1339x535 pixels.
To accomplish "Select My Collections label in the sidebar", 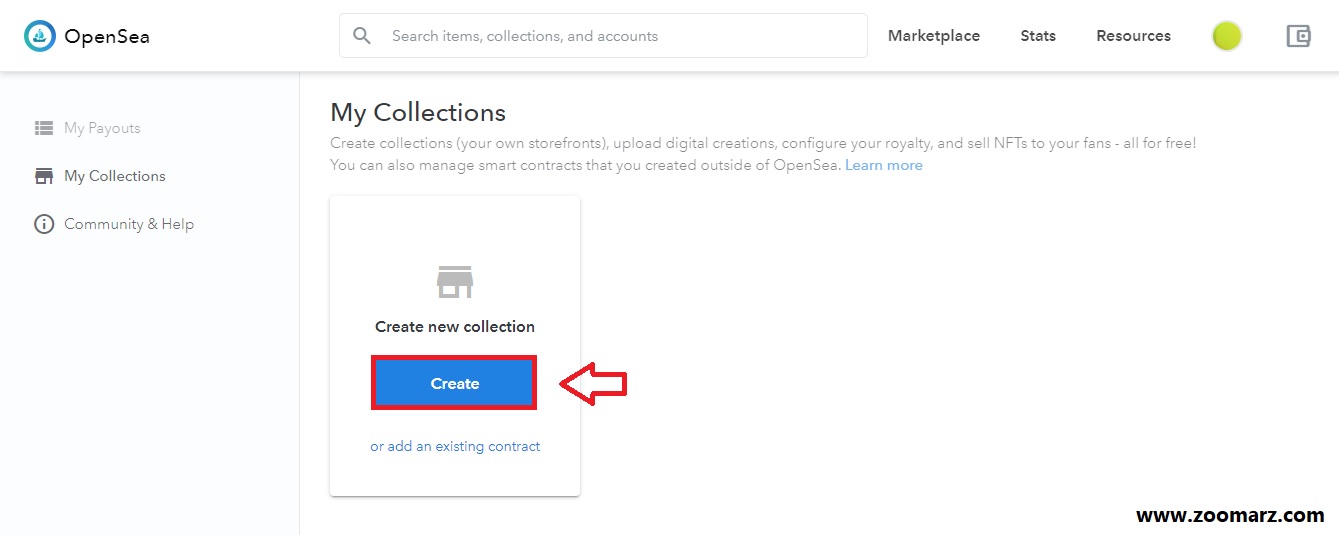I will (x=115, y=176).
